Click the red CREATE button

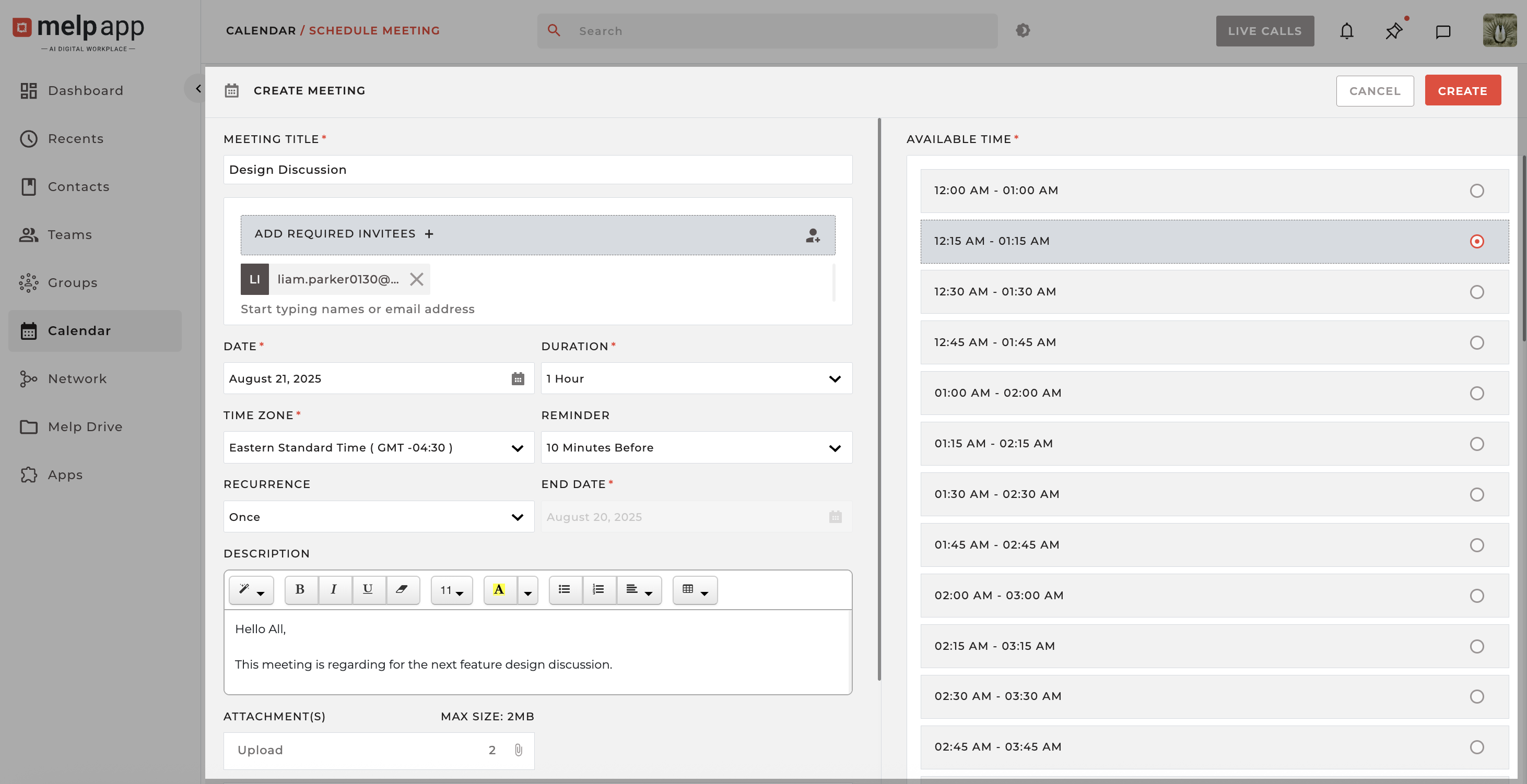click(1462, 91)
